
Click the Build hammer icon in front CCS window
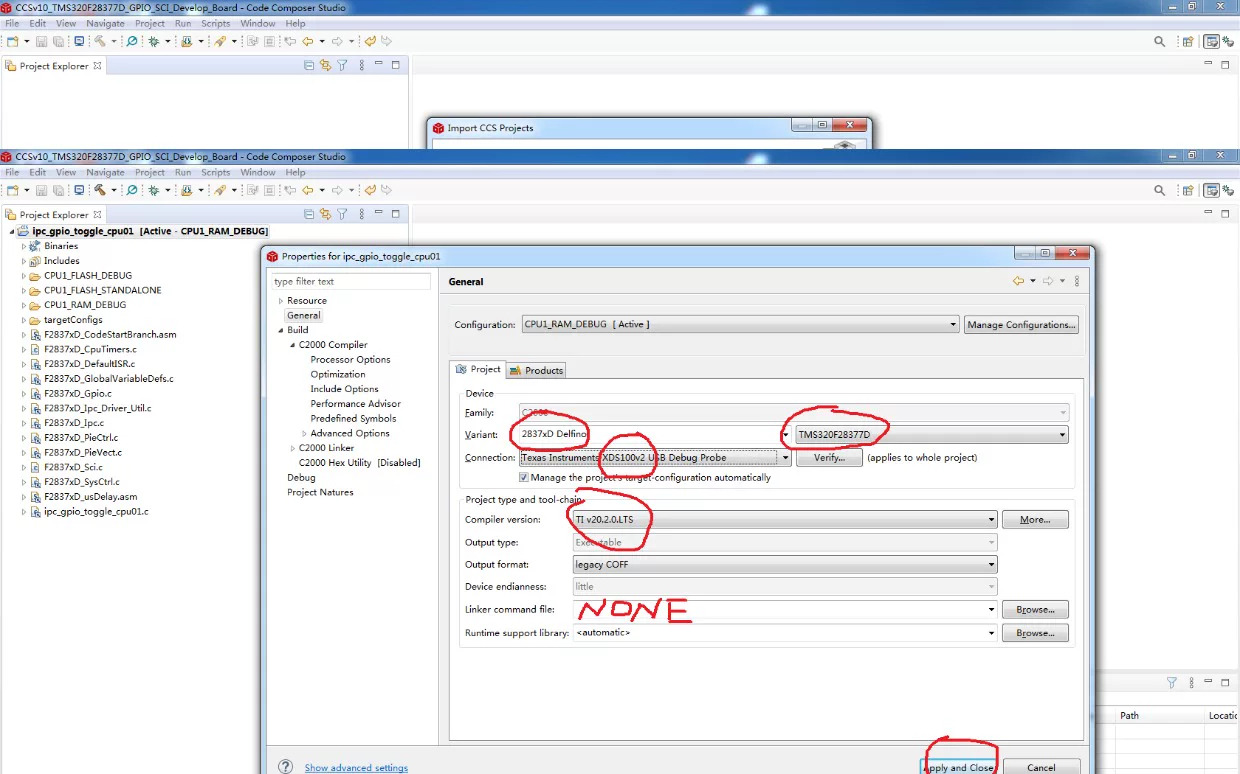click(100, 190)
